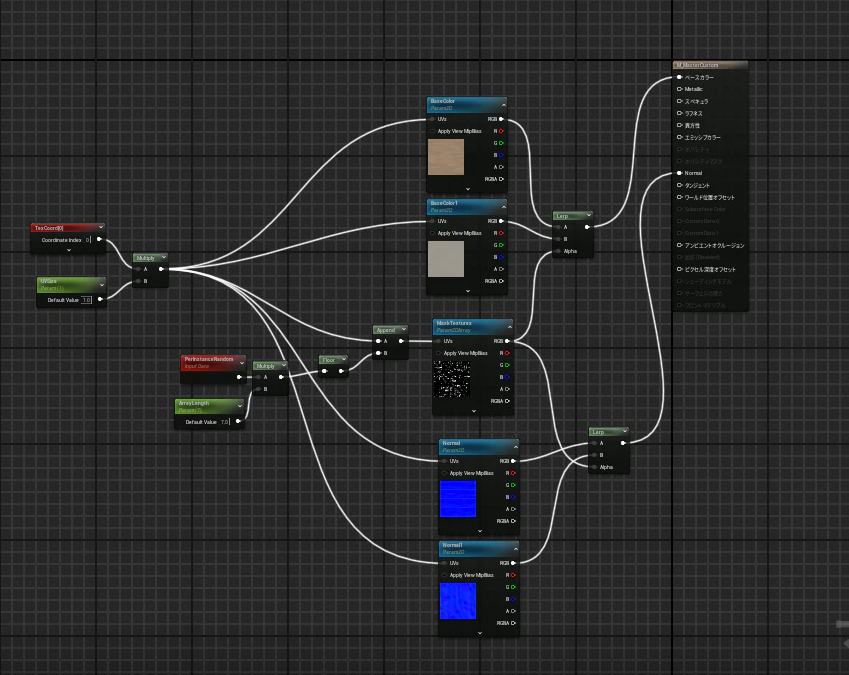The height and width of the screenshot is (675, 849).
Task: Click Apply View MipBias pin on MaskTextures
Action: click(438, 353)
